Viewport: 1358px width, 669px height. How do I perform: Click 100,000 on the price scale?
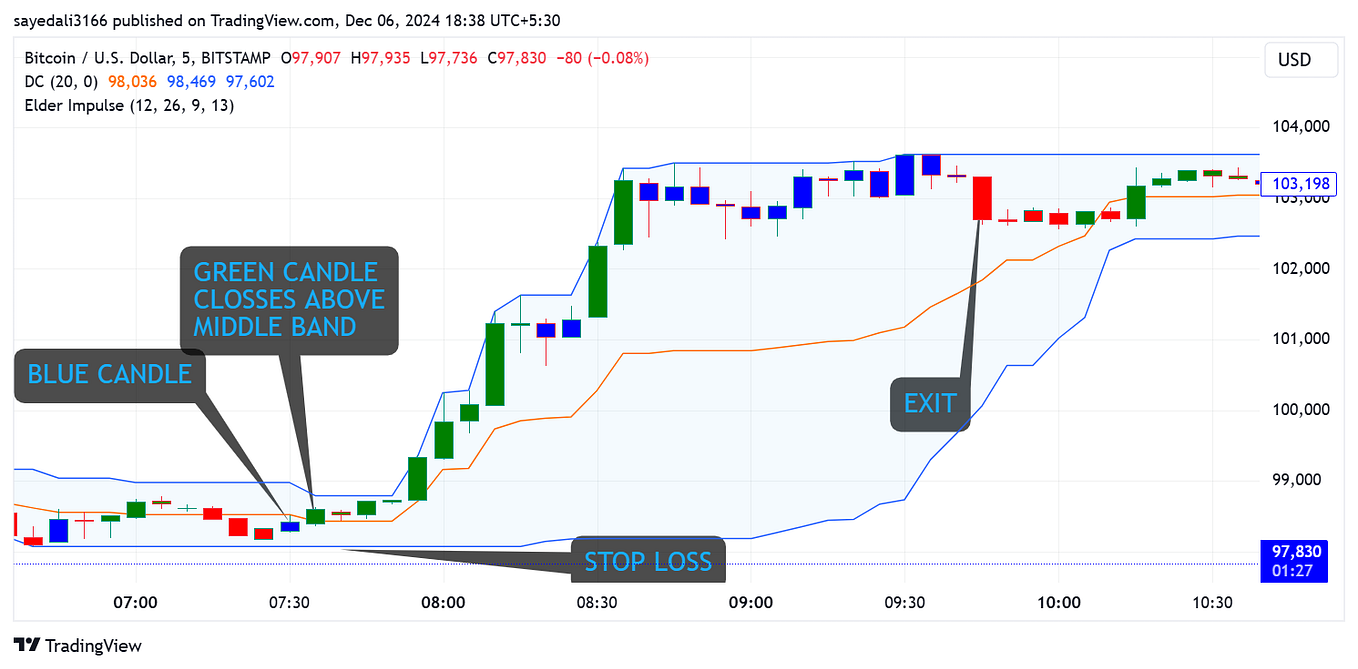click(1301, 409)
